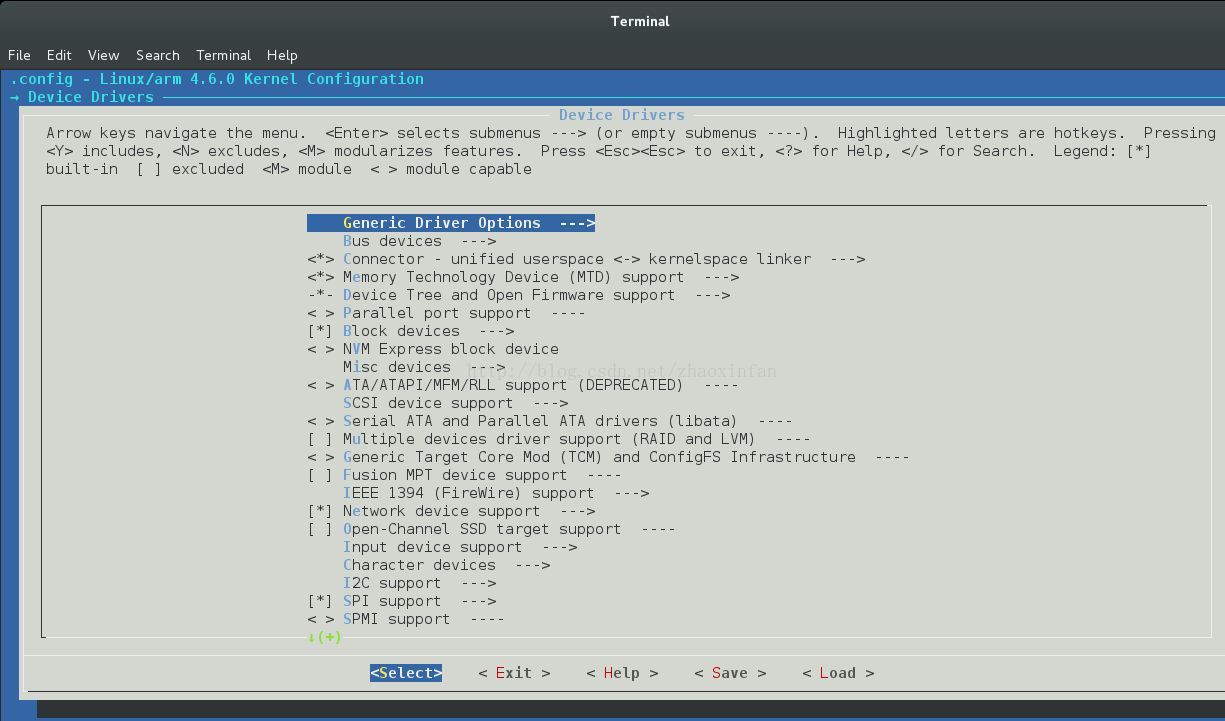1225x721 pixels.
Task: Open the View menu
Action: [103, 55]
